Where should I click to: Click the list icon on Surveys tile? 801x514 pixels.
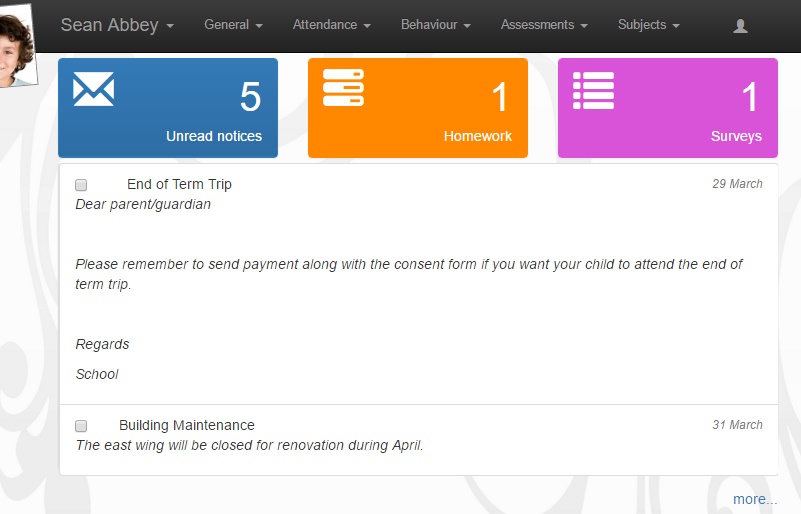tap(593, 90)
